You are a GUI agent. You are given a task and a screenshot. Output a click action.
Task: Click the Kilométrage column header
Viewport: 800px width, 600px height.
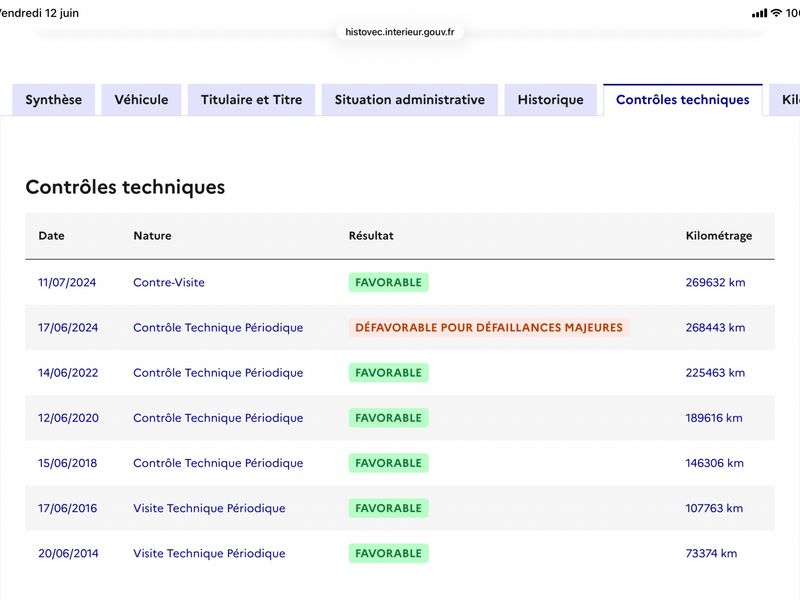click(719, 236)
